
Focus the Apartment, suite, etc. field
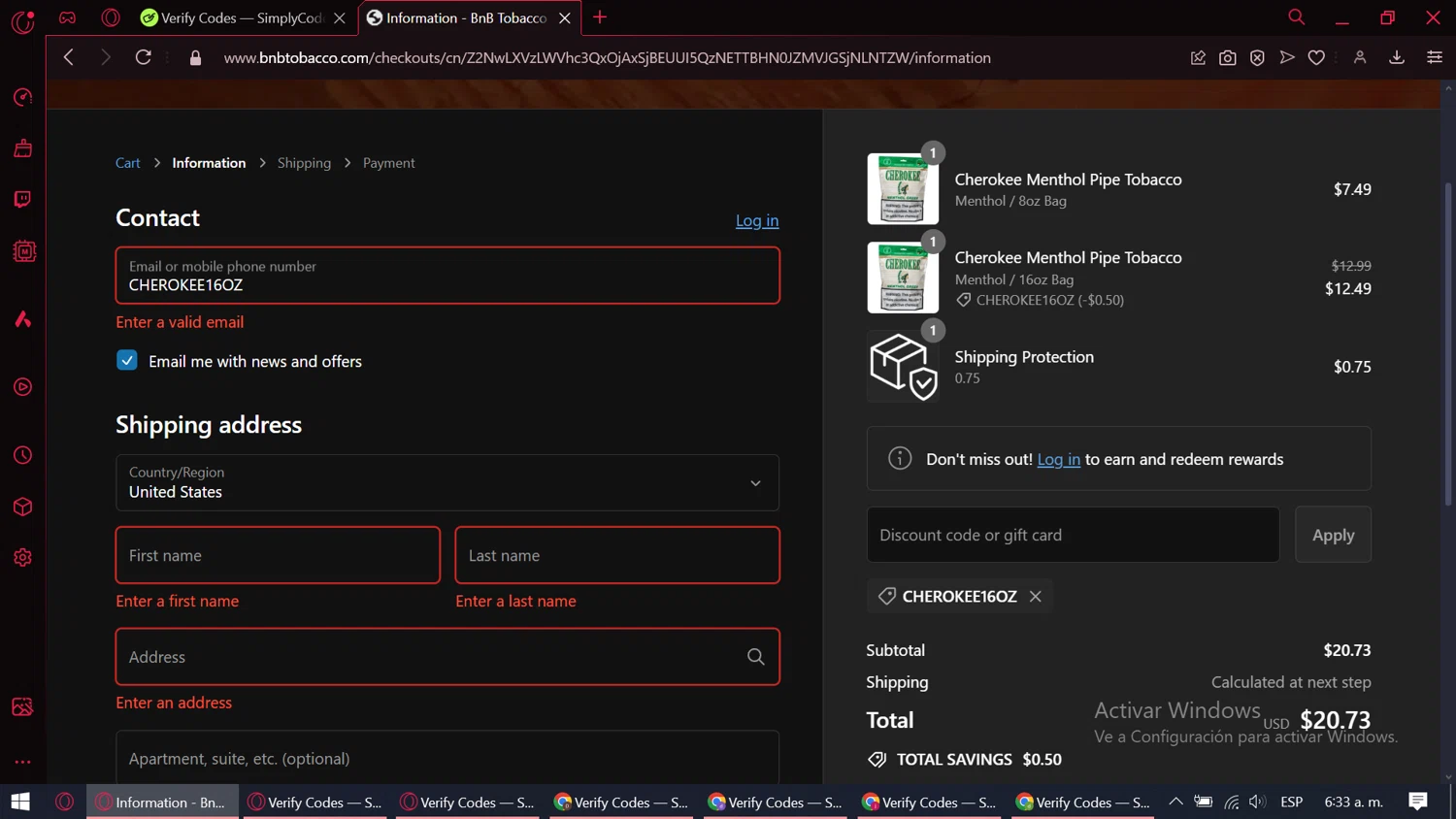pyautogui.click(x=447, y=758)
